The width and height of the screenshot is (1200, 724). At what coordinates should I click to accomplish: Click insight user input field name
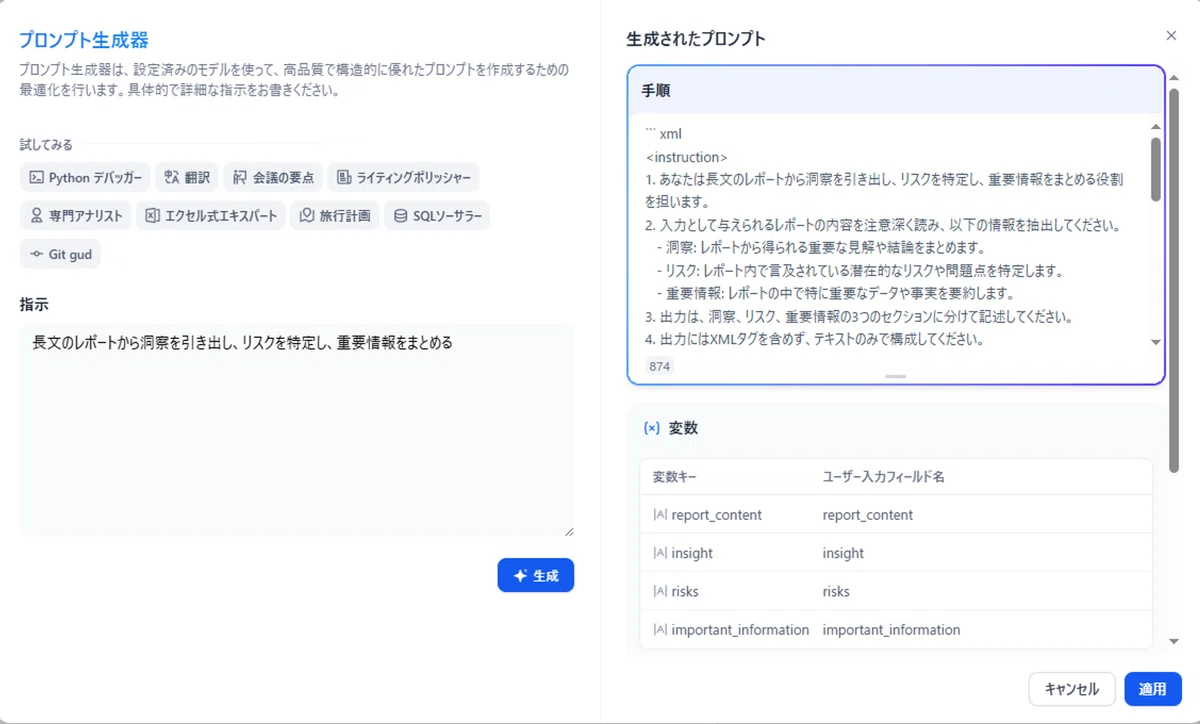pos(843,553)
